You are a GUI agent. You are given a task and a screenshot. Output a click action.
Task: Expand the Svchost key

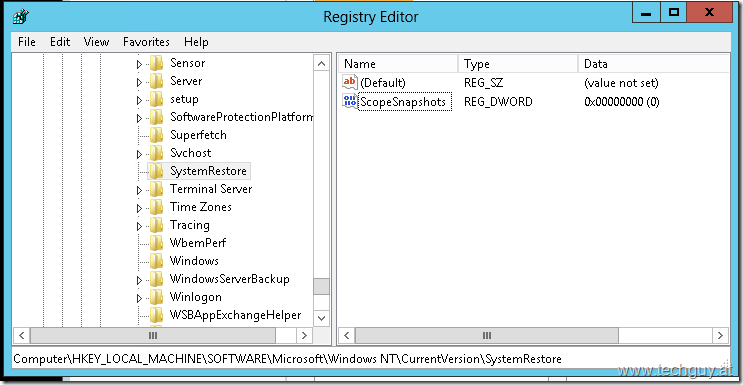pyautogui.click(x=139, y=154)
